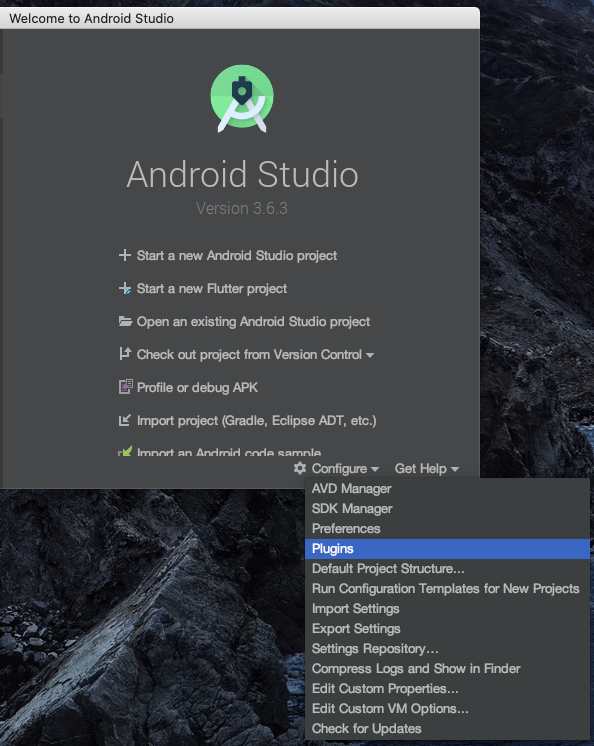The height and width of the screenshot is (746, 594).
Task: Open Settings Repository... menu item
Action: click(x=447, y=648)
